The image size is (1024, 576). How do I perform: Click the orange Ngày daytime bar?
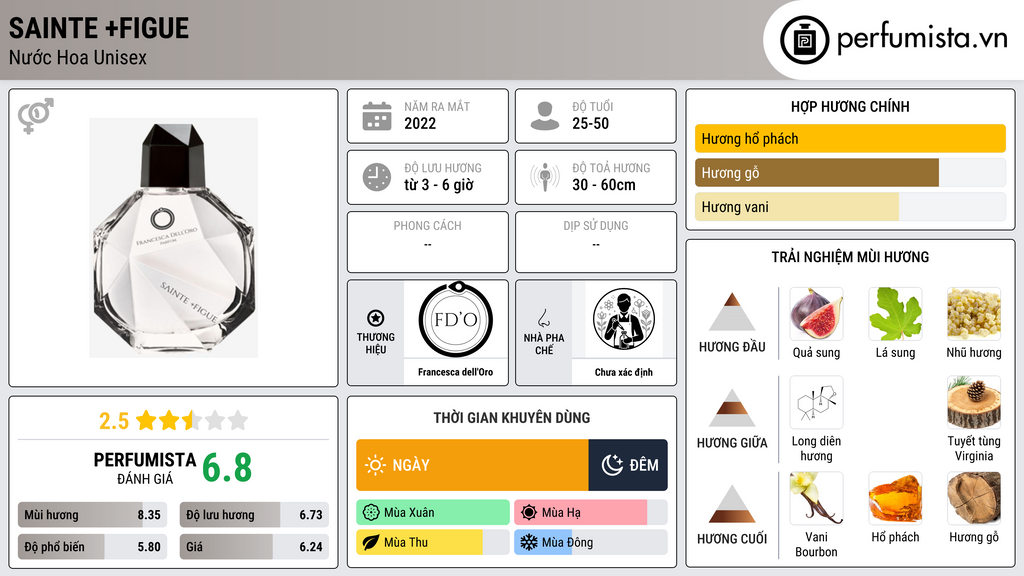(x=472, y=465)
